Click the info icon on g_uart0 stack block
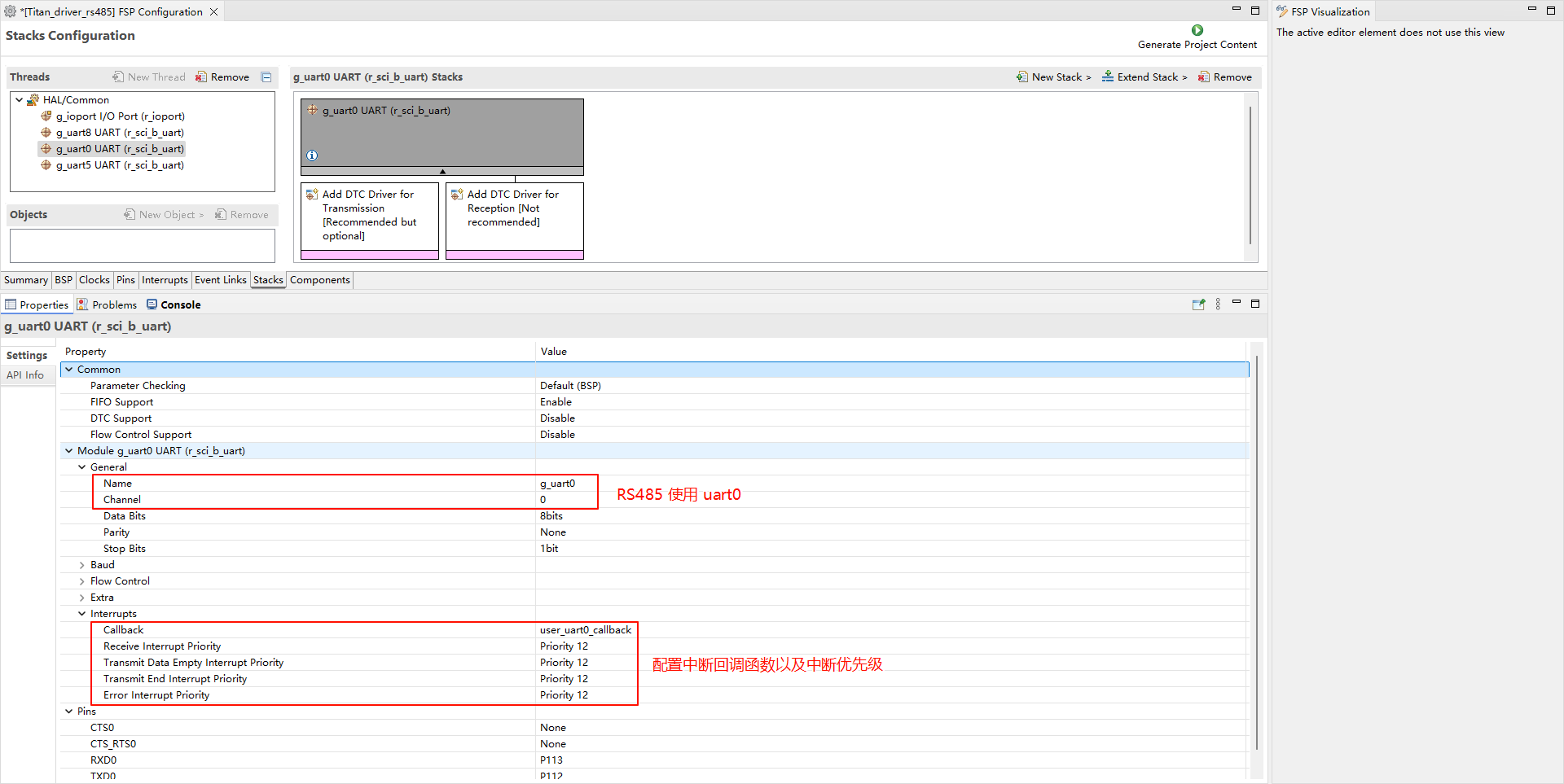The width and height of the screenshot is (1564, 784). coord(312,155)
